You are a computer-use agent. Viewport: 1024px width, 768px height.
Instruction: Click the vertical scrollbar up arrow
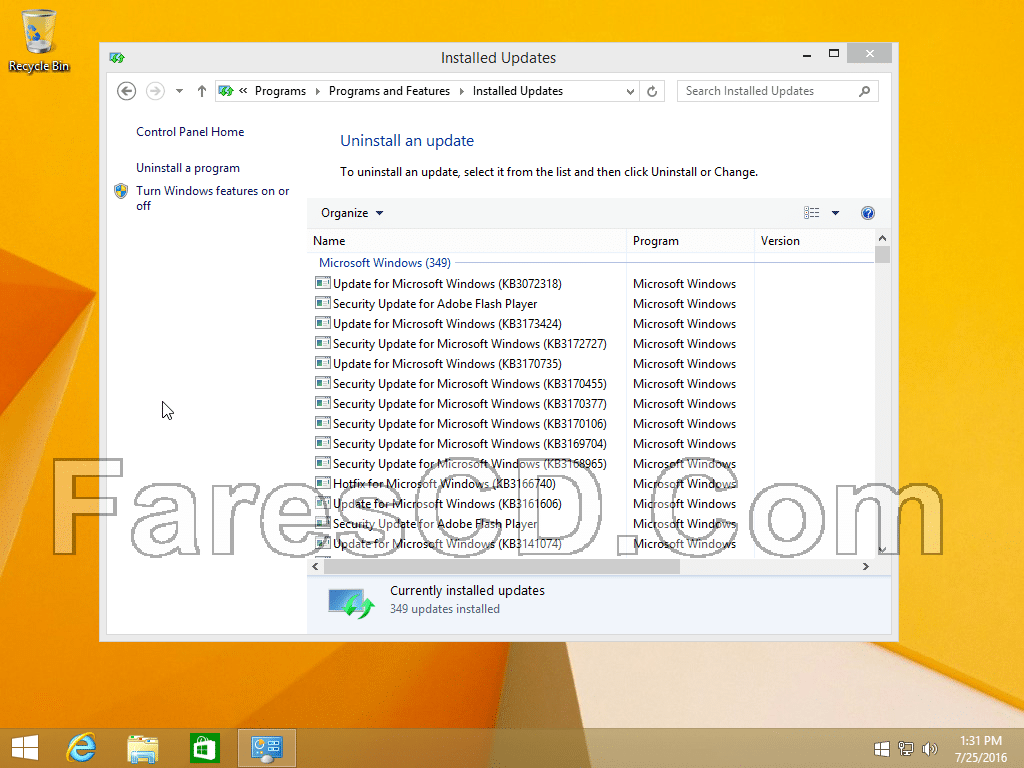click(x=882, y=238)
